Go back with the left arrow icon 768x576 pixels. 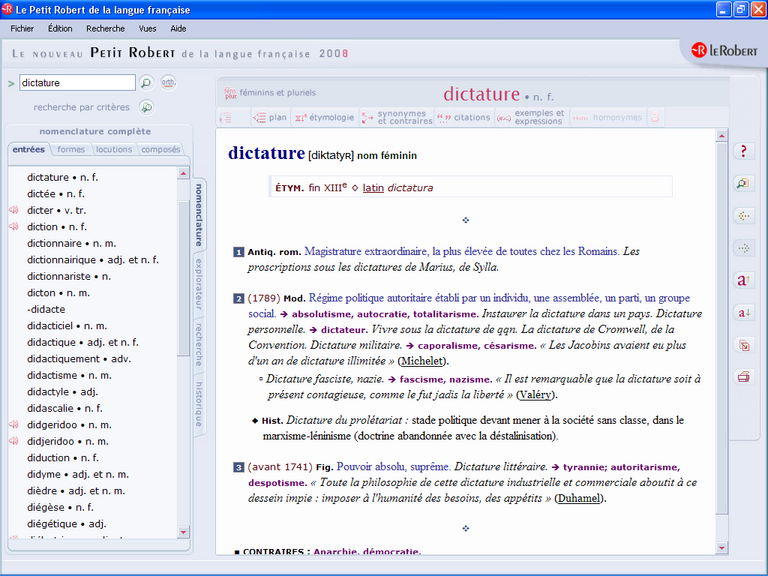pyautogui.click(x=744, y=216)
